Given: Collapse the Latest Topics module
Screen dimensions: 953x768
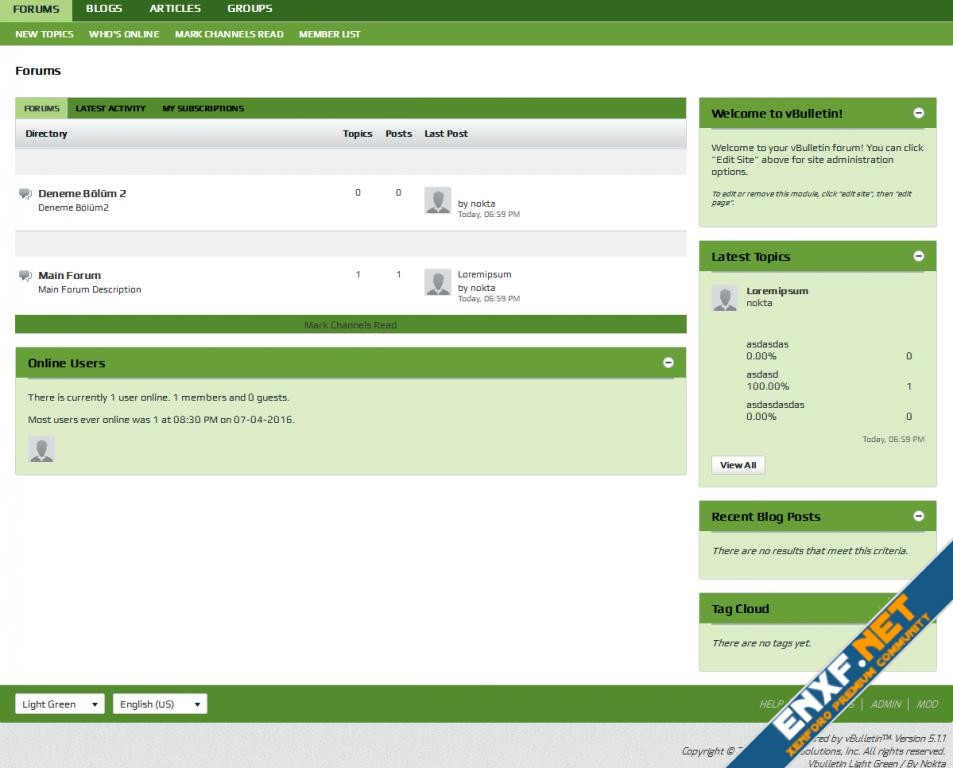Looking at the screenshot, I should point(918,256).
